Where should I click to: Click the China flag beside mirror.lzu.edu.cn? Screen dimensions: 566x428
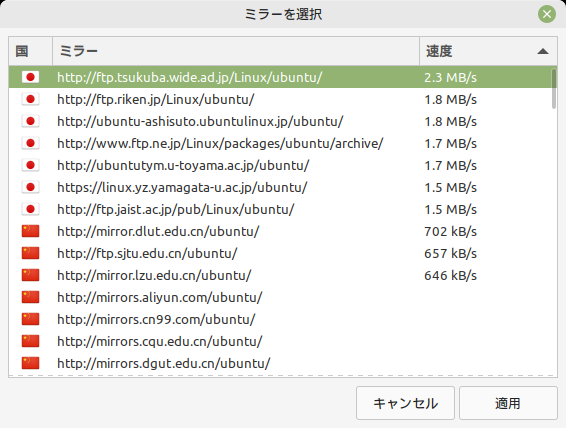coord(30,275)
